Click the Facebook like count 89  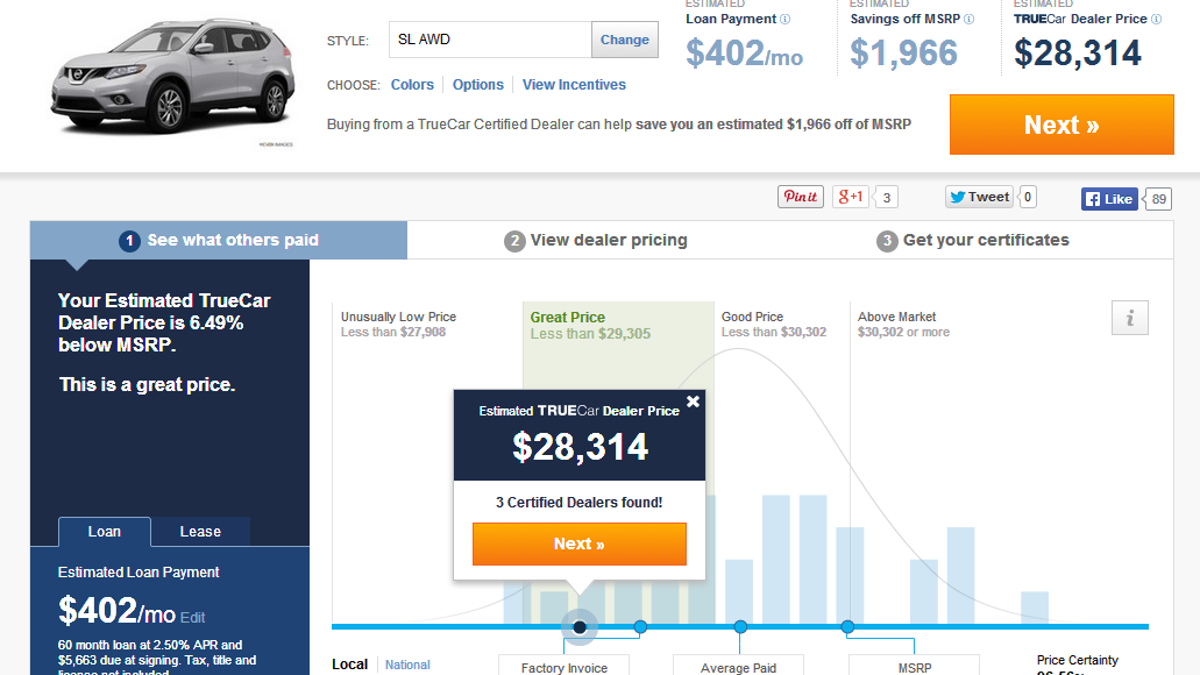pos(1159,199)
